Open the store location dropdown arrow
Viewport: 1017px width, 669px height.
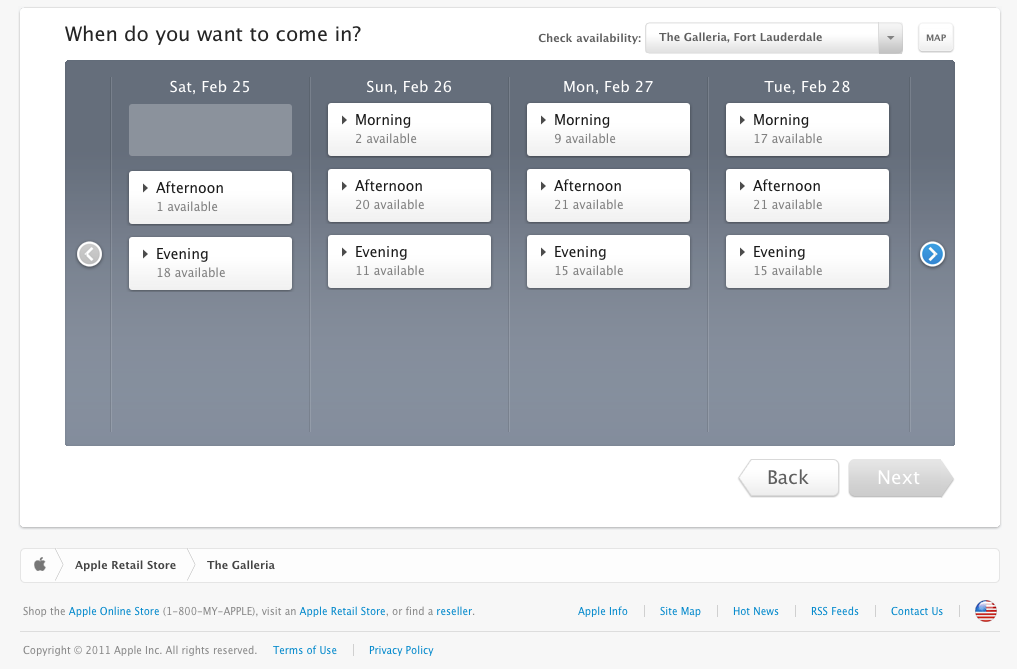click(891, 38)
